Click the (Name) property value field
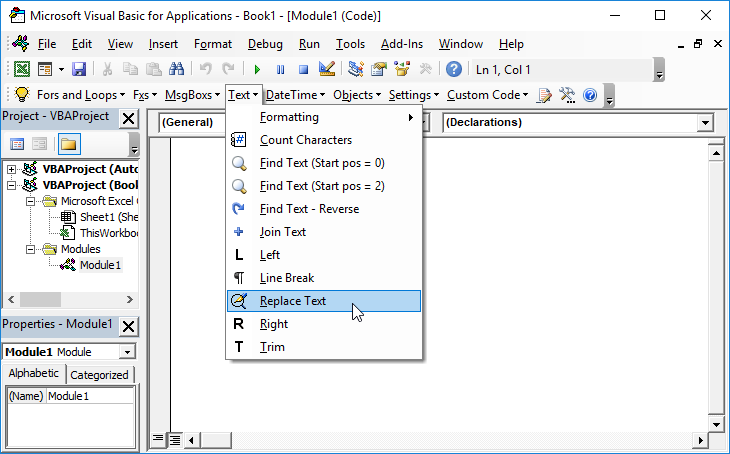Image resolution: width=730 pixels, height=454 pixels. point(89,397)
